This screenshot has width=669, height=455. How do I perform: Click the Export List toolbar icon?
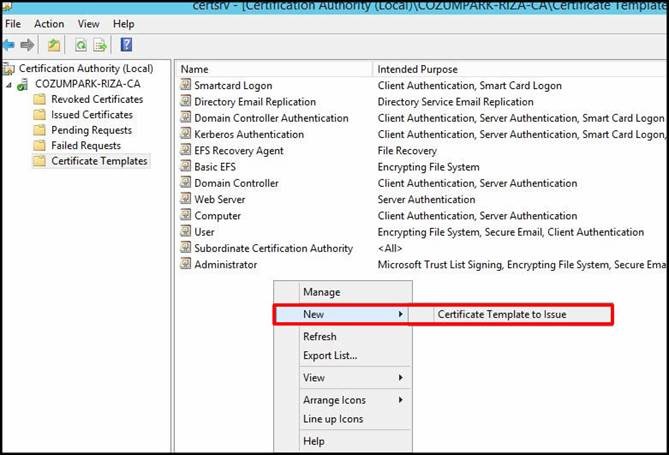pyautogui.click(x=100, y=45)
